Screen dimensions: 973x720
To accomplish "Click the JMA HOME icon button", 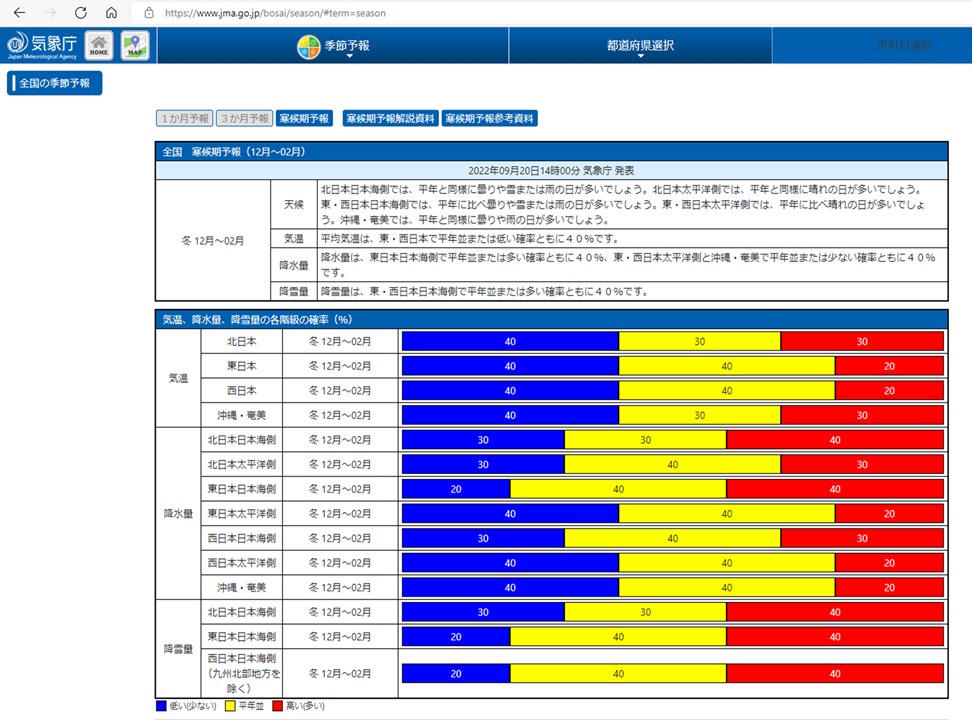I will pyautogui.click(x=99, y=46).
